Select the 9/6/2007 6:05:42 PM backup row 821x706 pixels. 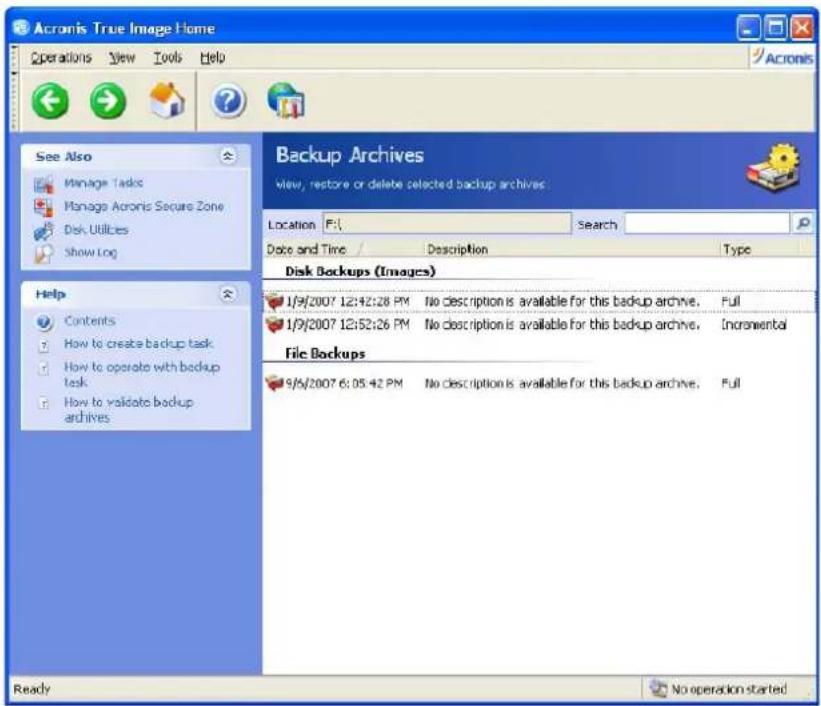539,383
